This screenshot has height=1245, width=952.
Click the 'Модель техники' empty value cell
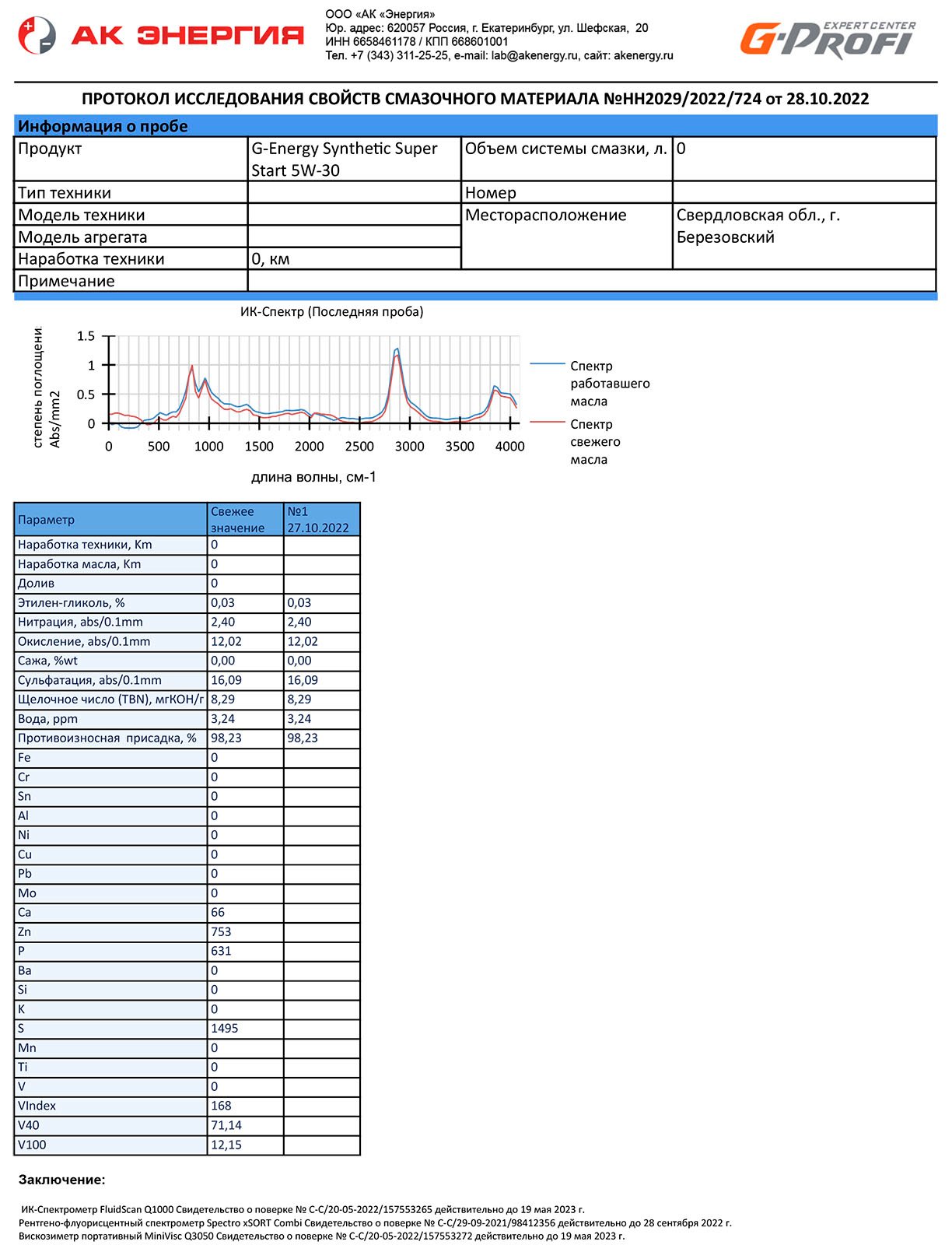(x=354, y=215)
